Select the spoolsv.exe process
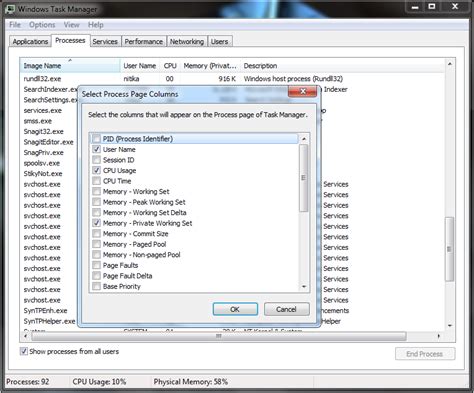Viewport: 474px width, 393px height. [x=42, y=163]
